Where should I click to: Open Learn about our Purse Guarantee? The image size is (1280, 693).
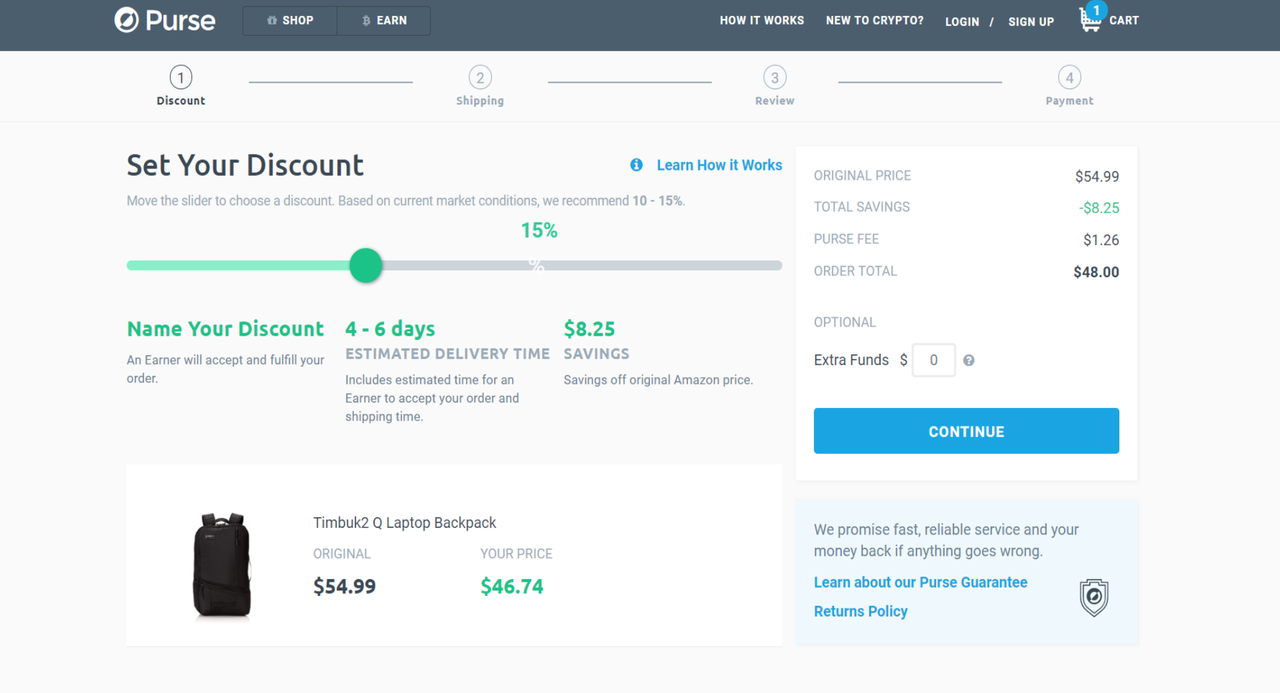[x=920, y=582]
